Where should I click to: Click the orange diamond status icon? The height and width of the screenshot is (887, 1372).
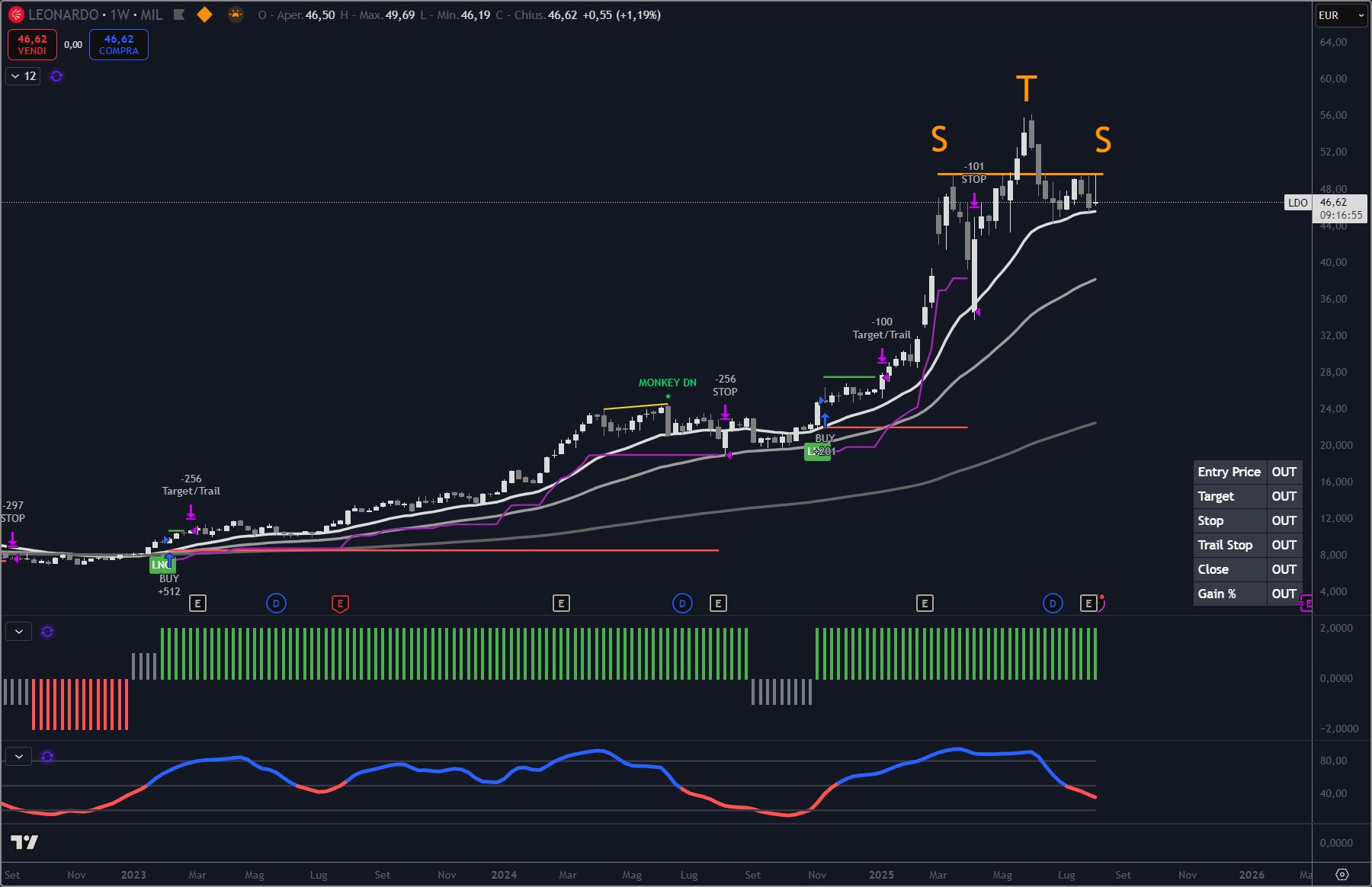[204, 14]
